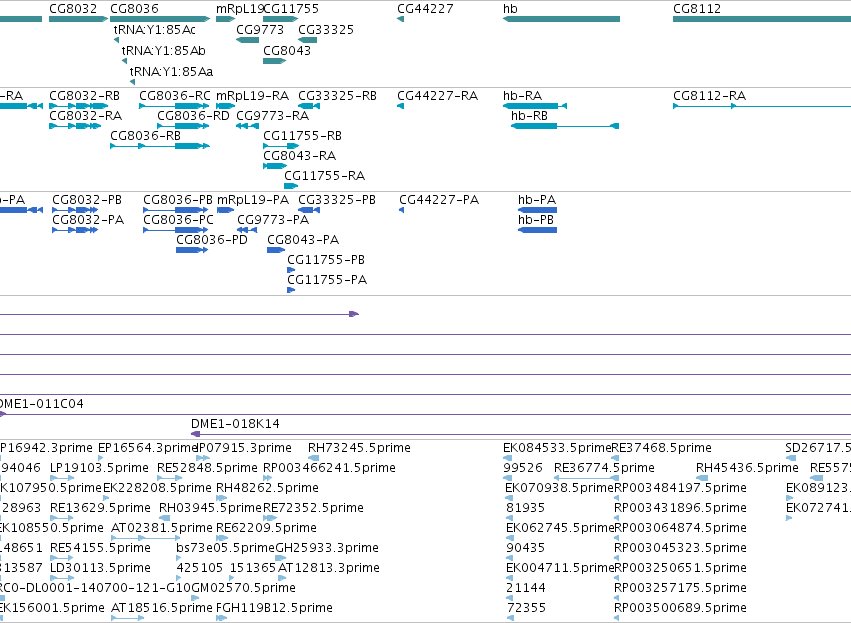Image resolution: width=851 pixels, height=623 pixels.
Task: Select the hb-RA transcript
Action: (535, 106)
